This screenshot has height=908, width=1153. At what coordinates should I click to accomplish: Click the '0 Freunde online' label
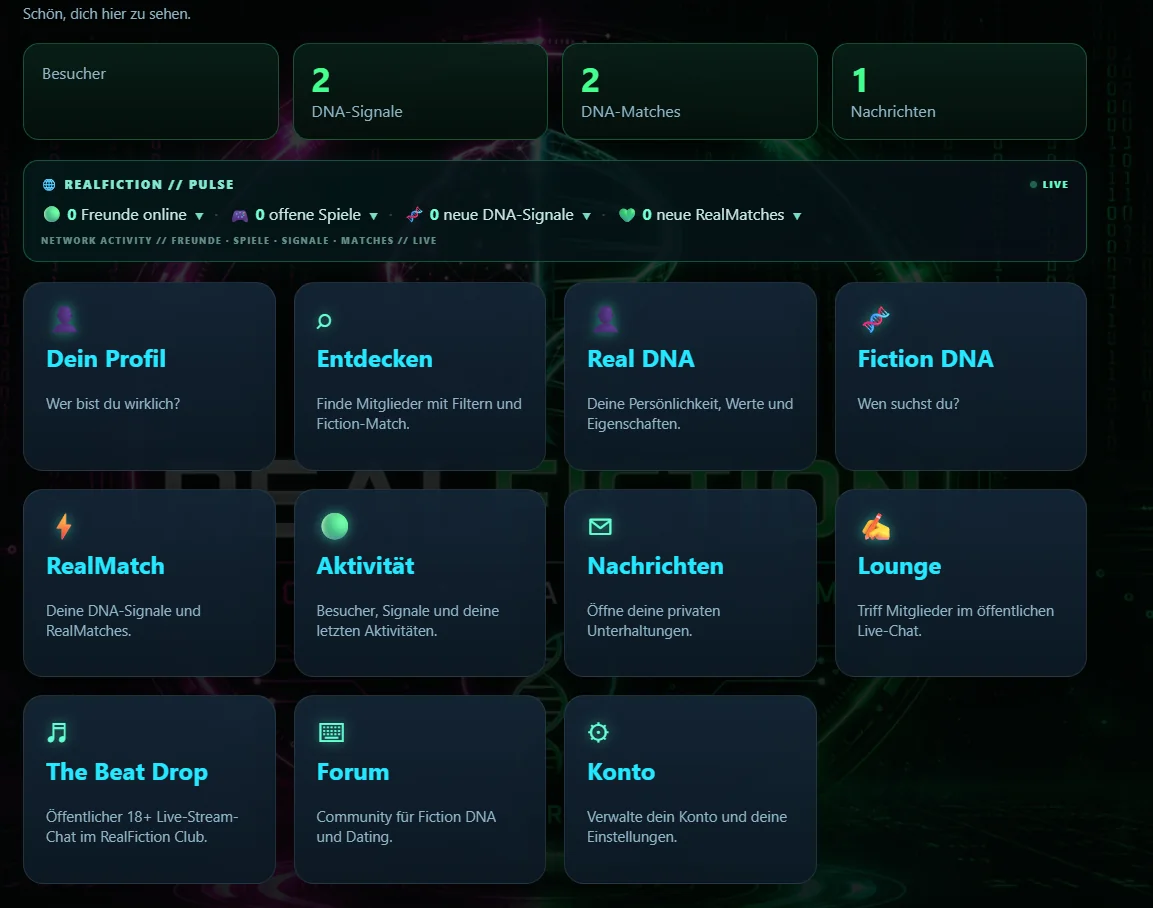pyautogui.click(x=126, y=215)
